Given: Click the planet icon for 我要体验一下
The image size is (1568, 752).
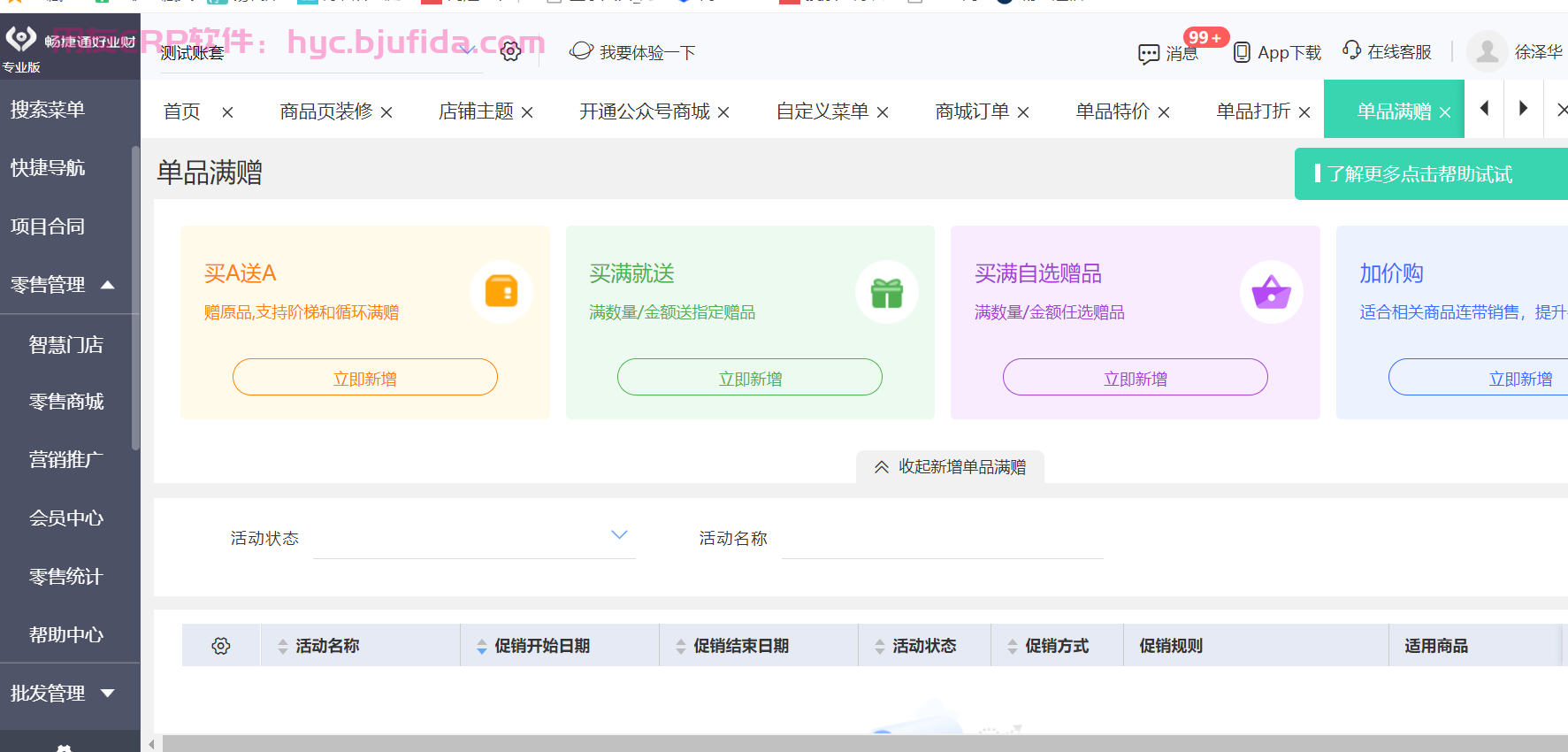Looking at the screenshot, I should (x=581, y=51).
